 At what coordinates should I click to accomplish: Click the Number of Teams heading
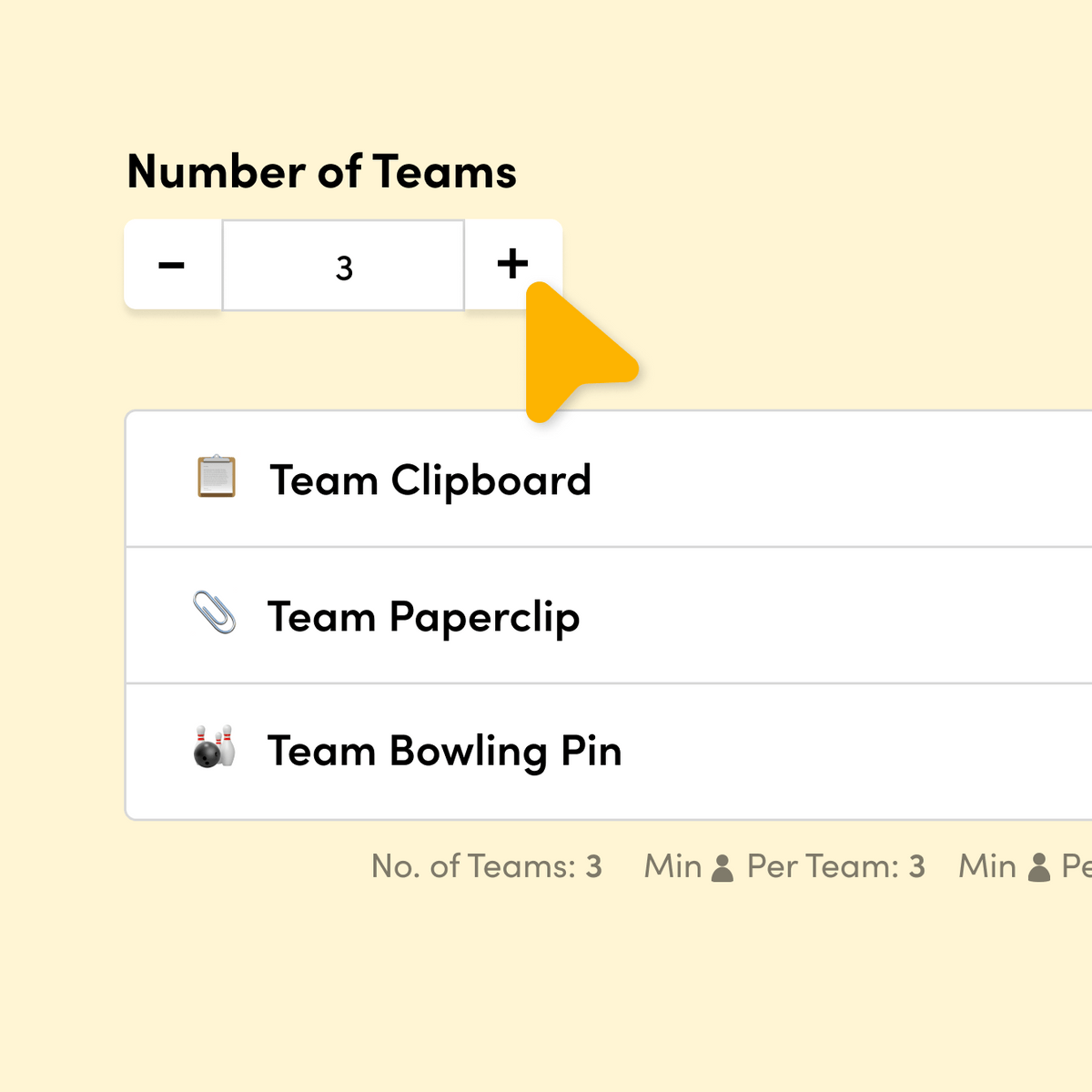(x=322, y=172)
